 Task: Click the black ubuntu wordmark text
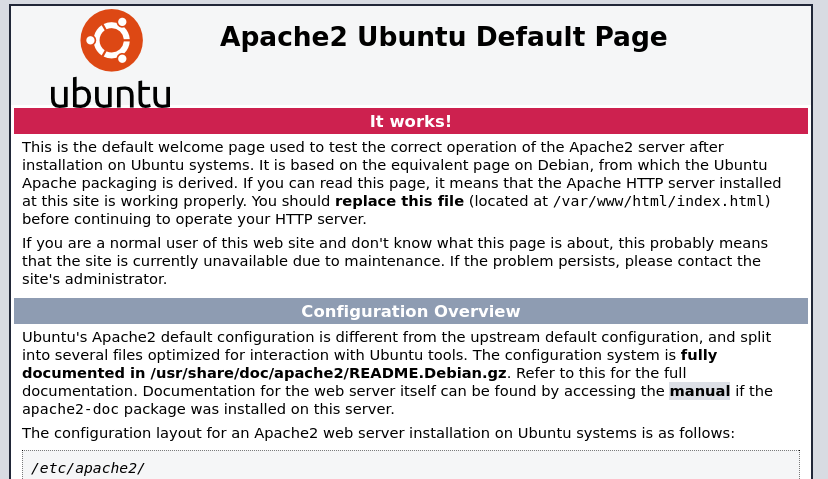tap(110, 93)
